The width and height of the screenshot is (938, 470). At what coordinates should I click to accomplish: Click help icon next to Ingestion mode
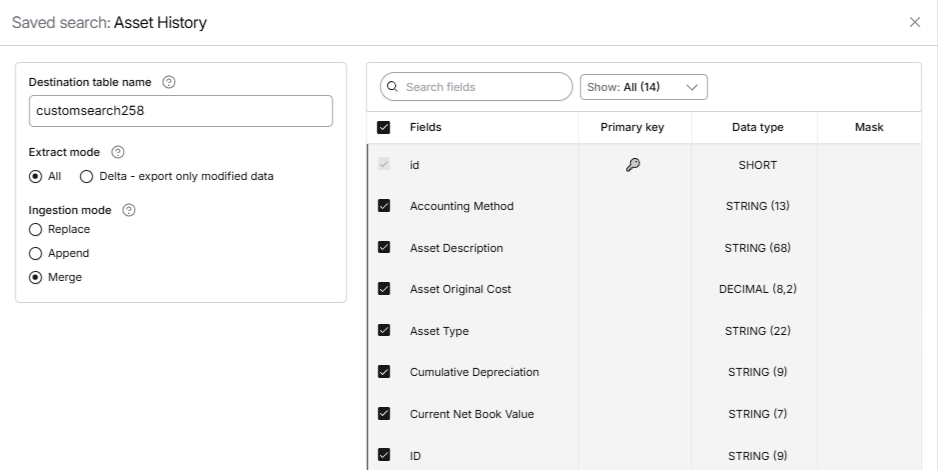[x=129, y=210]
